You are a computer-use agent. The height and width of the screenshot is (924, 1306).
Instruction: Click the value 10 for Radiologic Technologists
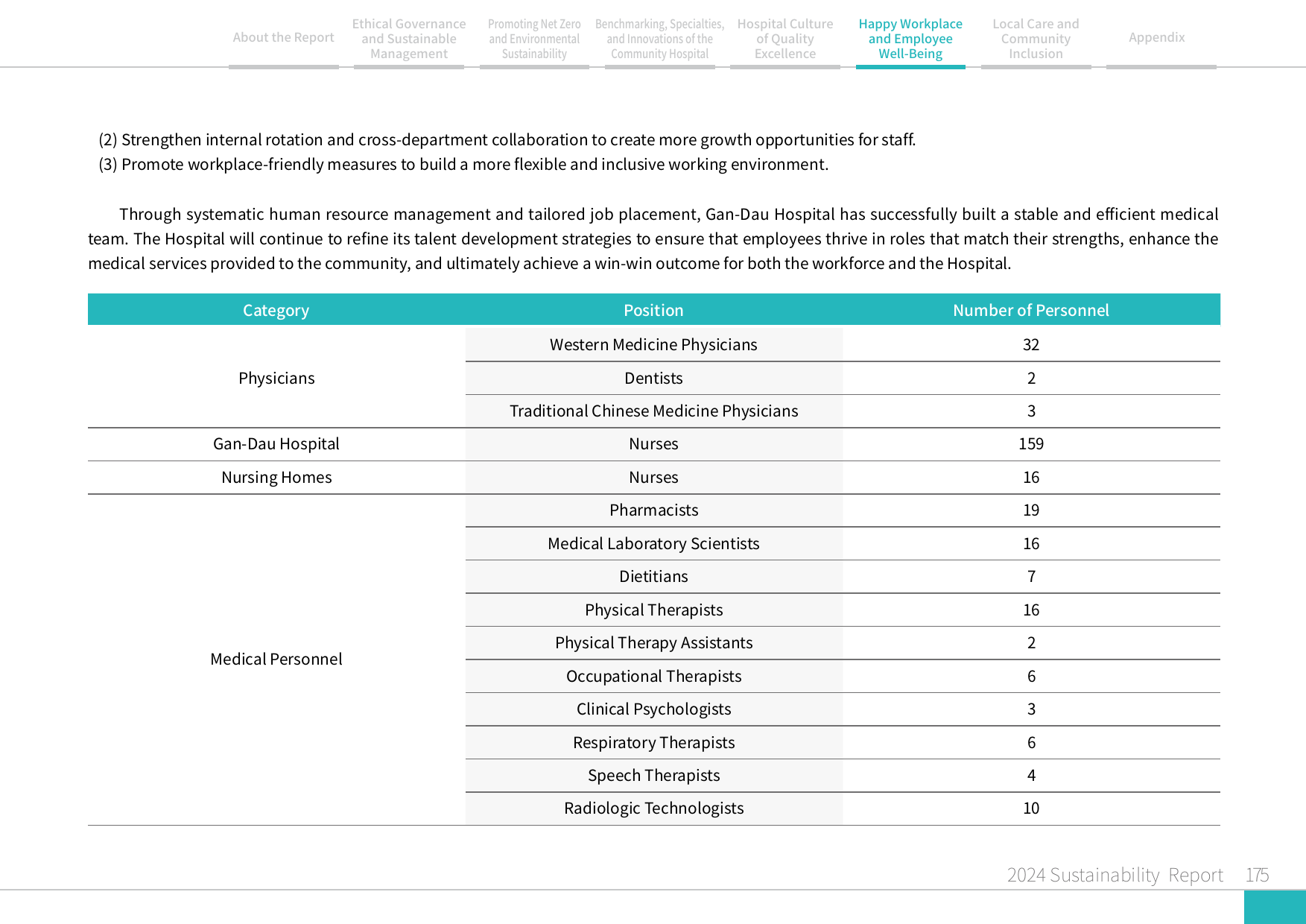pyautogui.click(x=1031, y=808)
